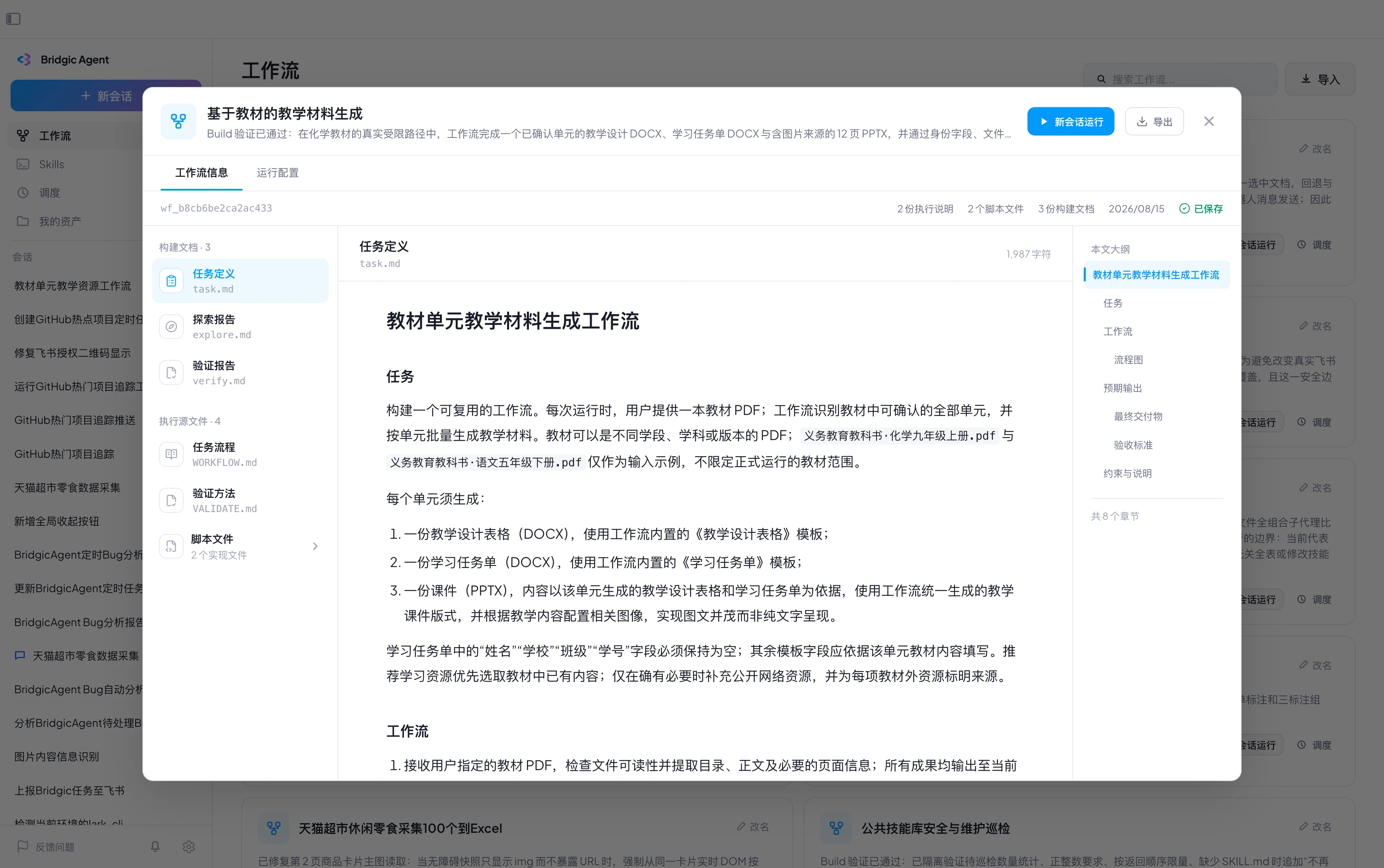Jump to 验收标准 in outline

[x=1133, y=445]
